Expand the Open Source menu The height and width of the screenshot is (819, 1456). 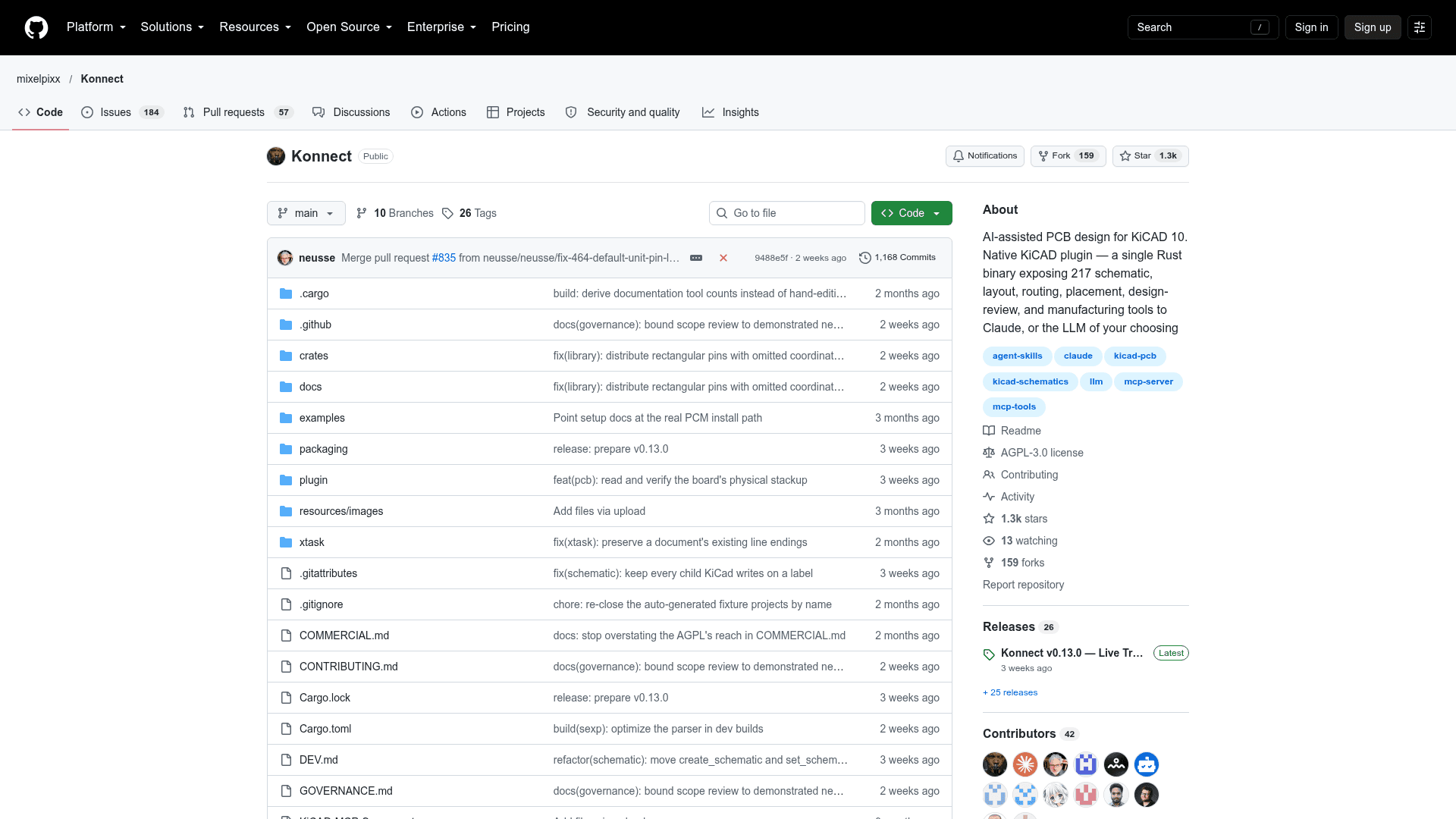pos(350,27)
